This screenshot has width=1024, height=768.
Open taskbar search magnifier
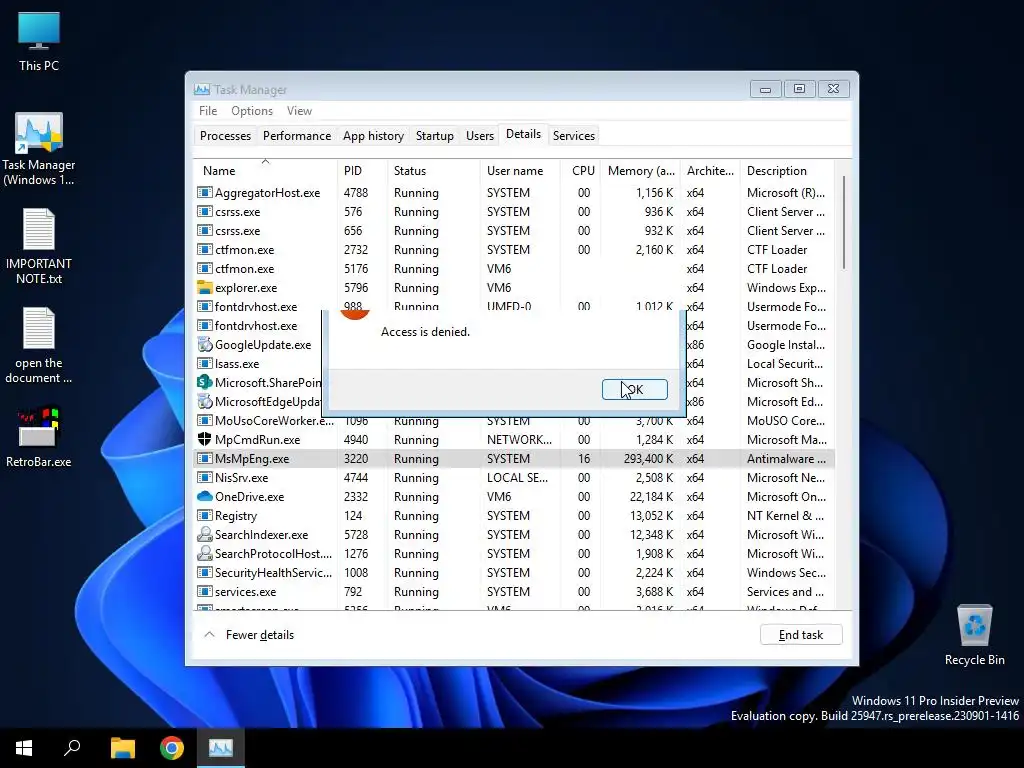point(72,748)
